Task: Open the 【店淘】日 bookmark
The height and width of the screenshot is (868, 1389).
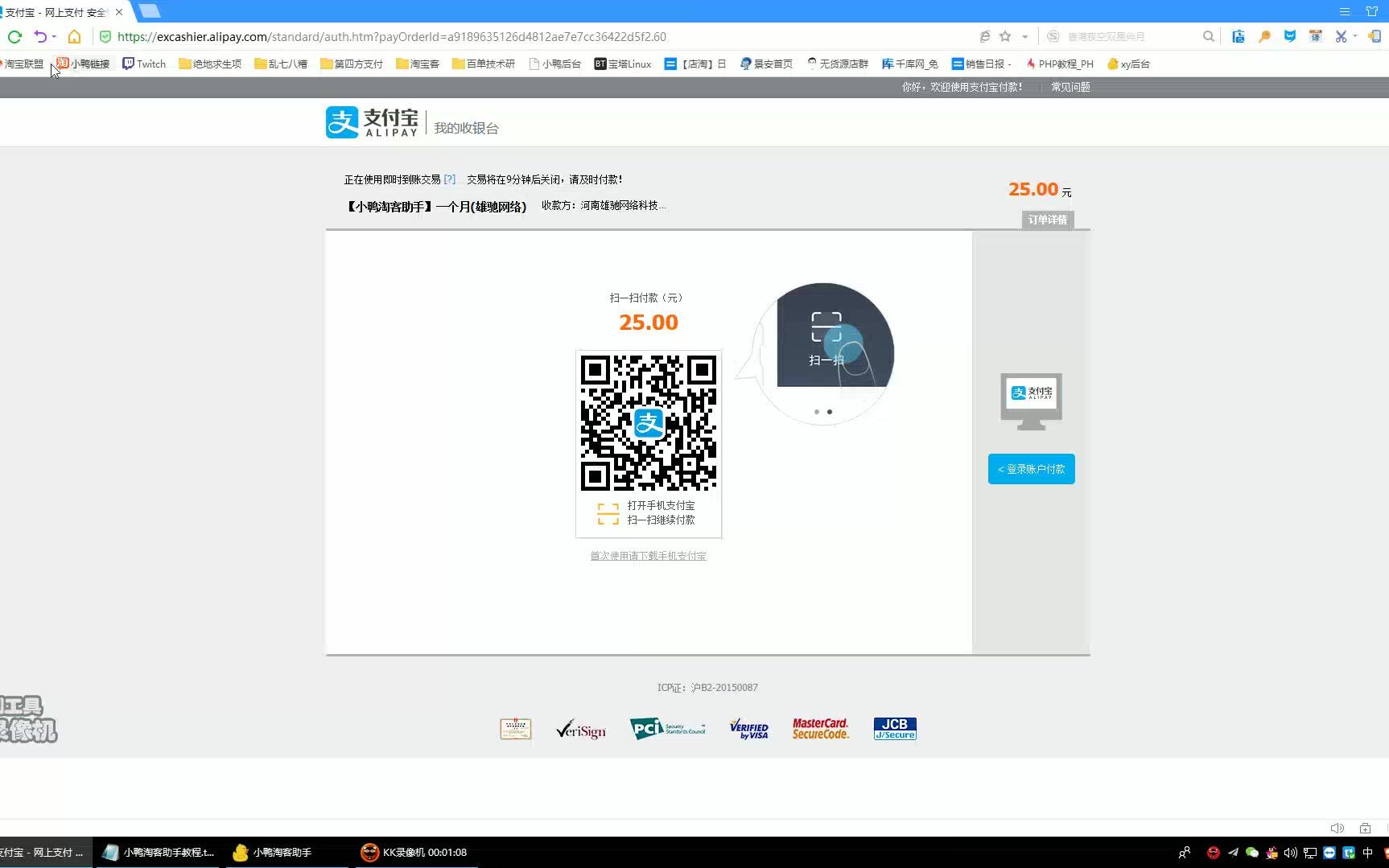Action: click(695, 64)
